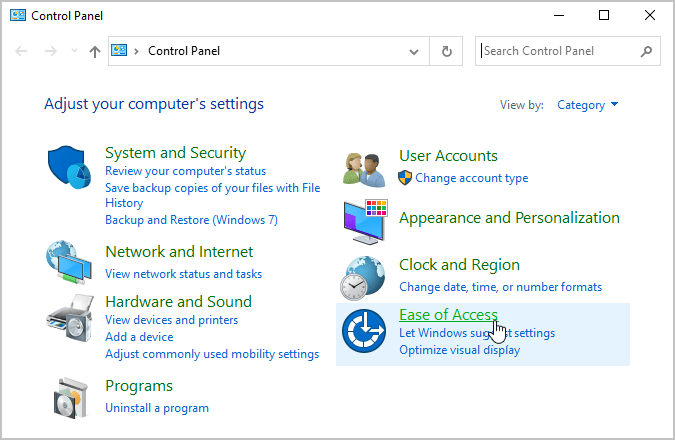Screen dimensions: 675x440
Task: Open the Hardware and Sound printer icon
Action: tap(70, 318)
